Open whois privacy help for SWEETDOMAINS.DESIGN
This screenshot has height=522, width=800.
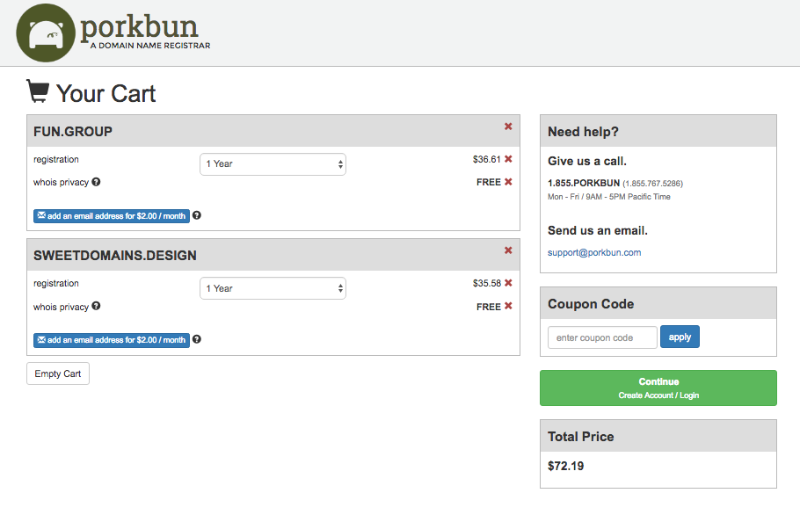pyautogui.click(x=96, y=306)
